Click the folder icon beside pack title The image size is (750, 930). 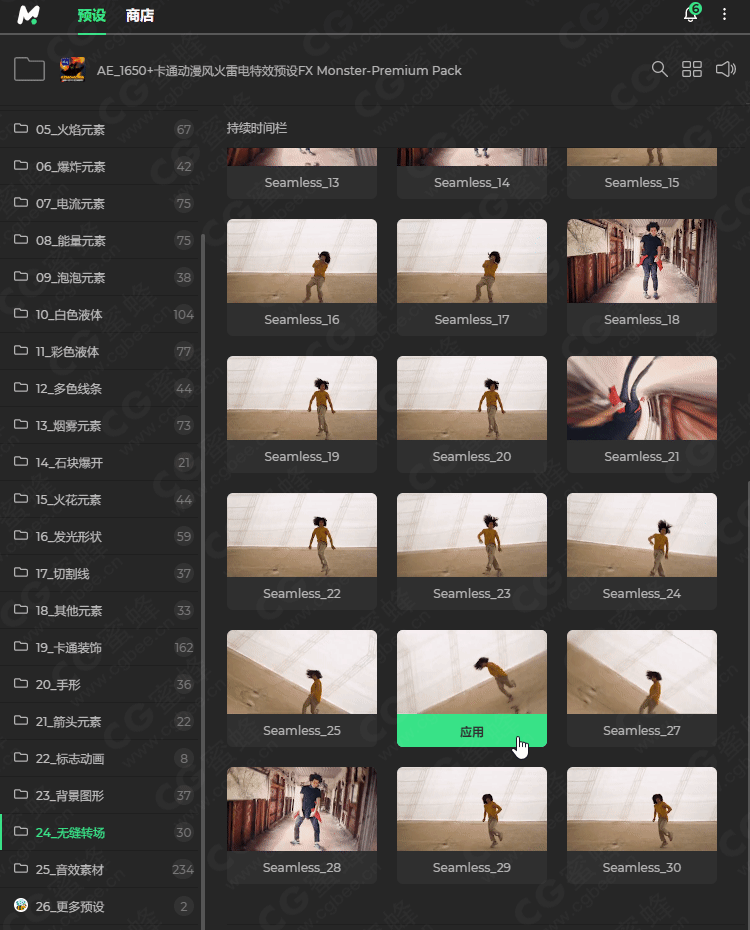point(30,69)
